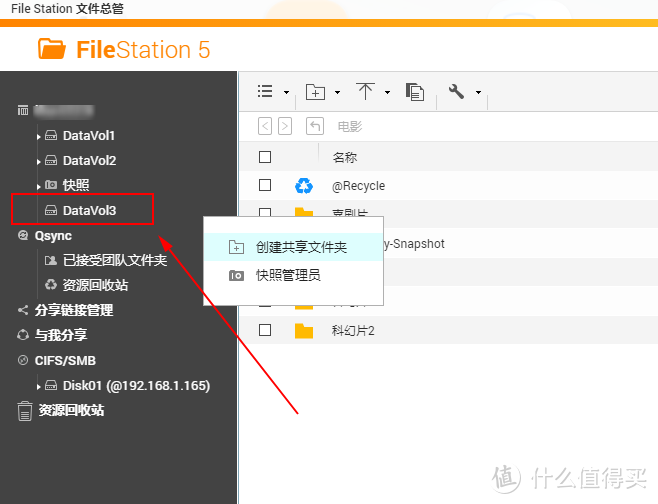Viewport: 658px width, 504px height.
Task: Click the Qsync sync icon
Action: pos(23,235)
